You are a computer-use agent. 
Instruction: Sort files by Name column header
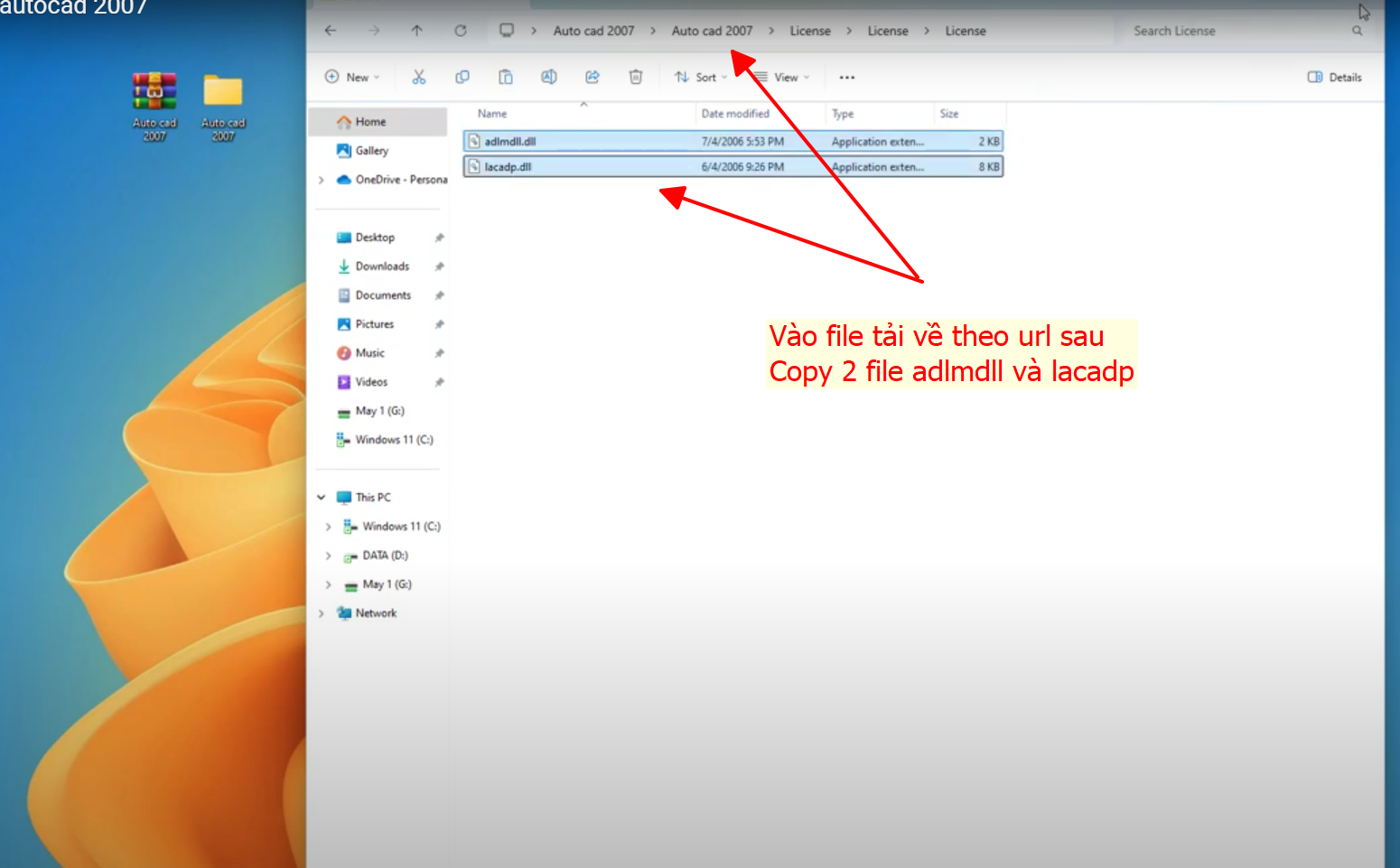point(492,114)
